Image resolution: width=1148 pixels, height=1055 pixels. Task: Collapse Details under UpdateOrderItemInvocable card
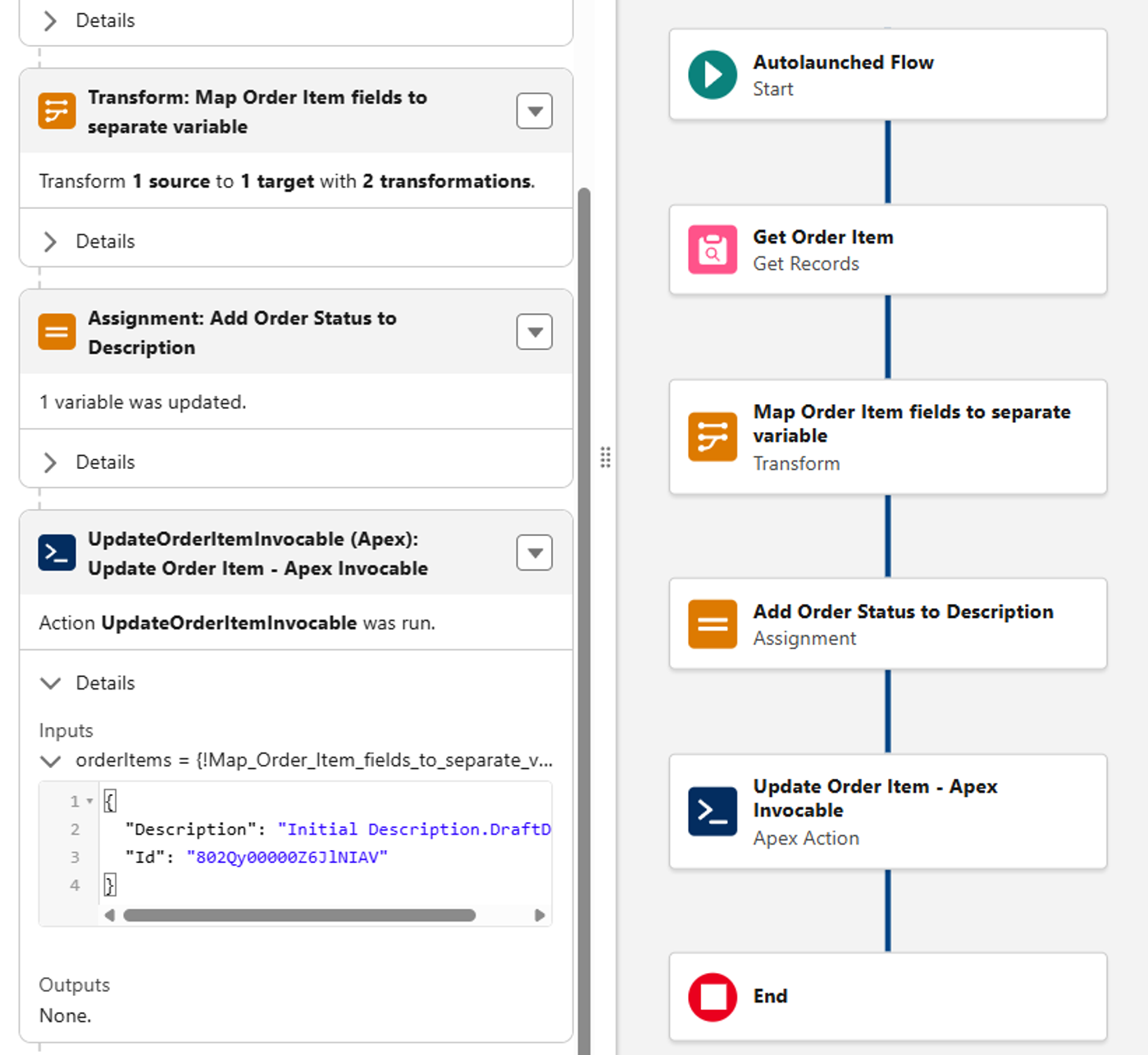tap(50, 683)
